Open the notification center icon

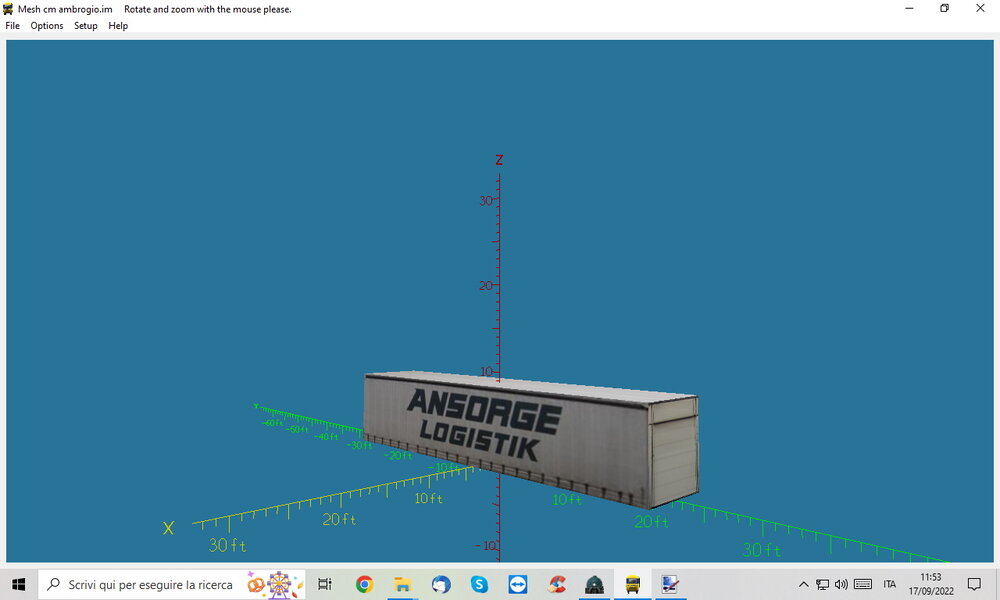coord(974,584)
